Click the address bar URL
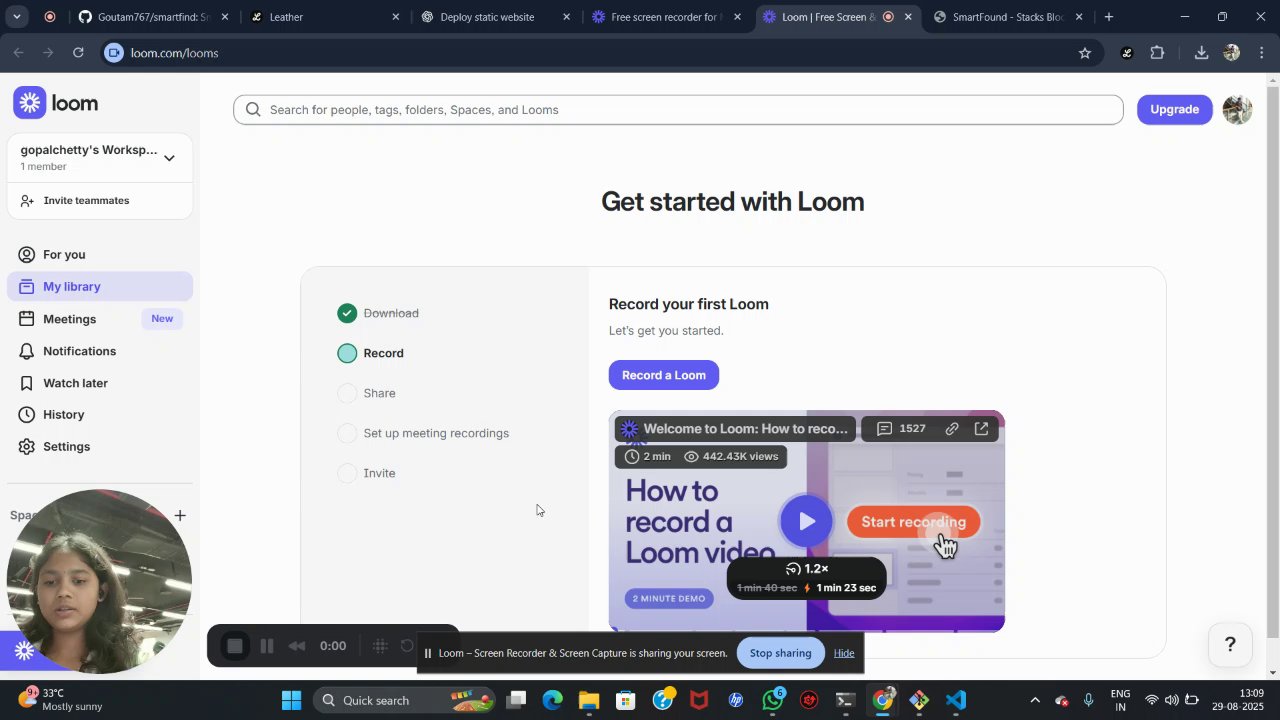 (x=174, y=53)
